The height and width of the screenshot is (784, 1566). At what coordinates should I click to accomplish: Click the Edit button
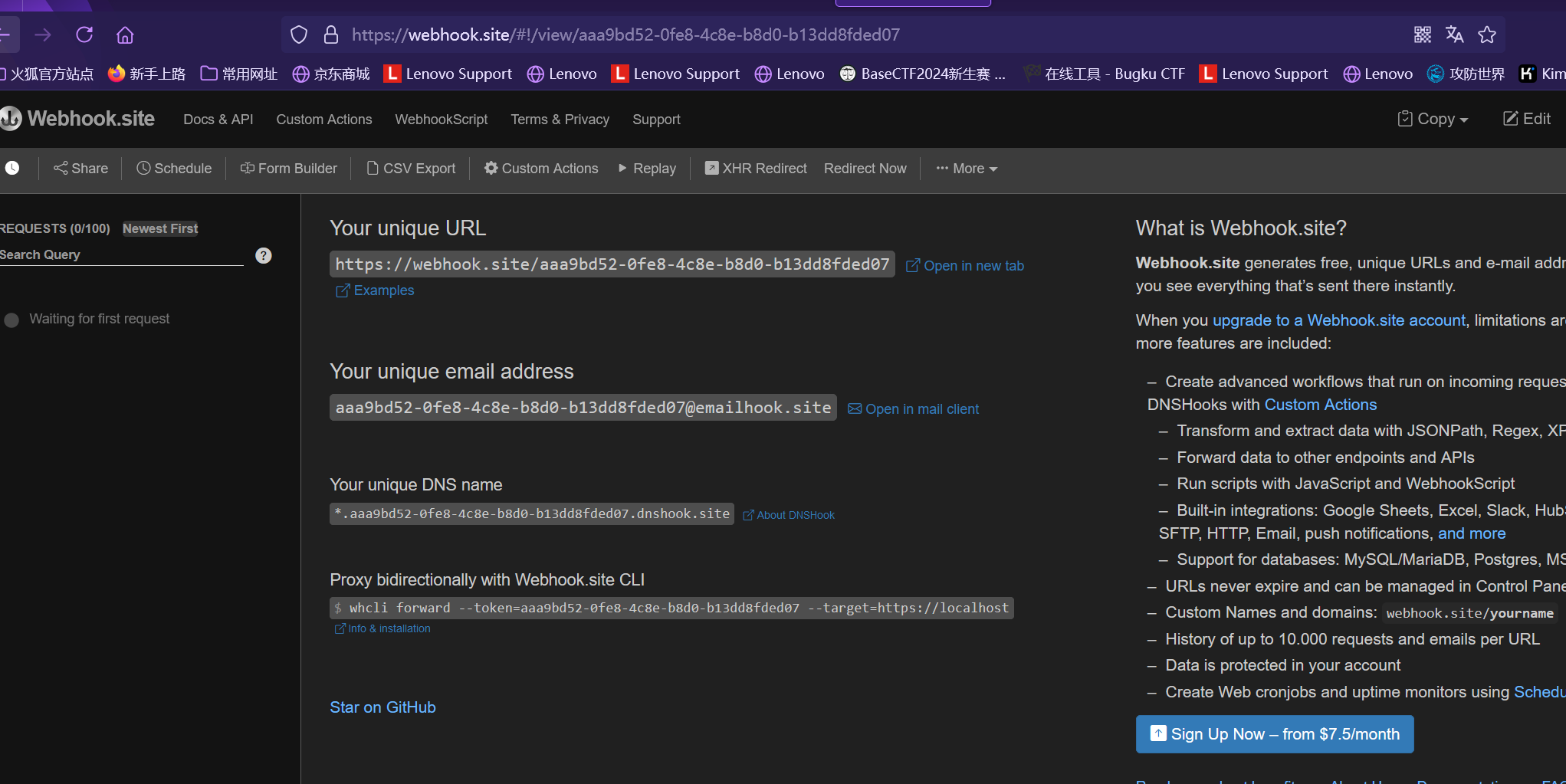point(1527,119)
